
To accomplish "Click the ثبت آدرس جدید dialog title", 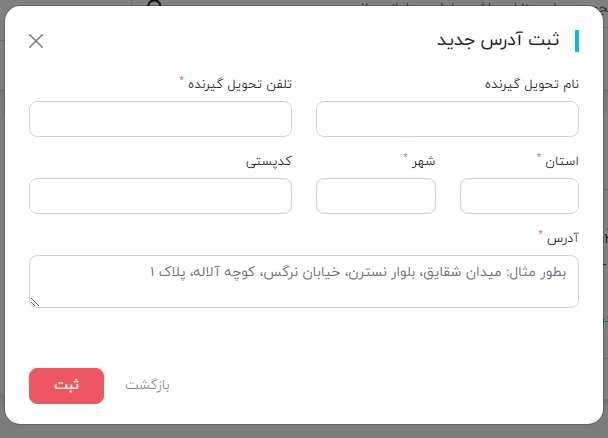I will pos(498,40).
